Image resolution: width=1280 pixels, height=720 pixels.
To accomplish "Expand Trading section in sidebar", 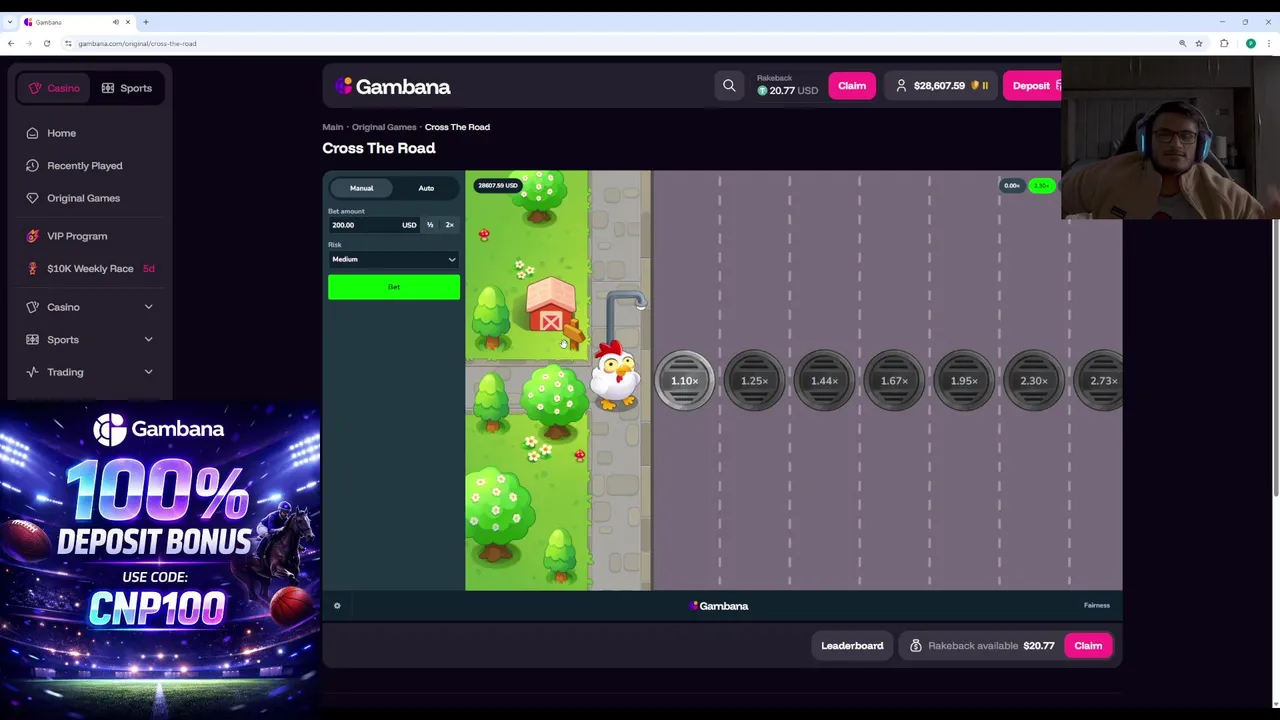I will 90,372.
